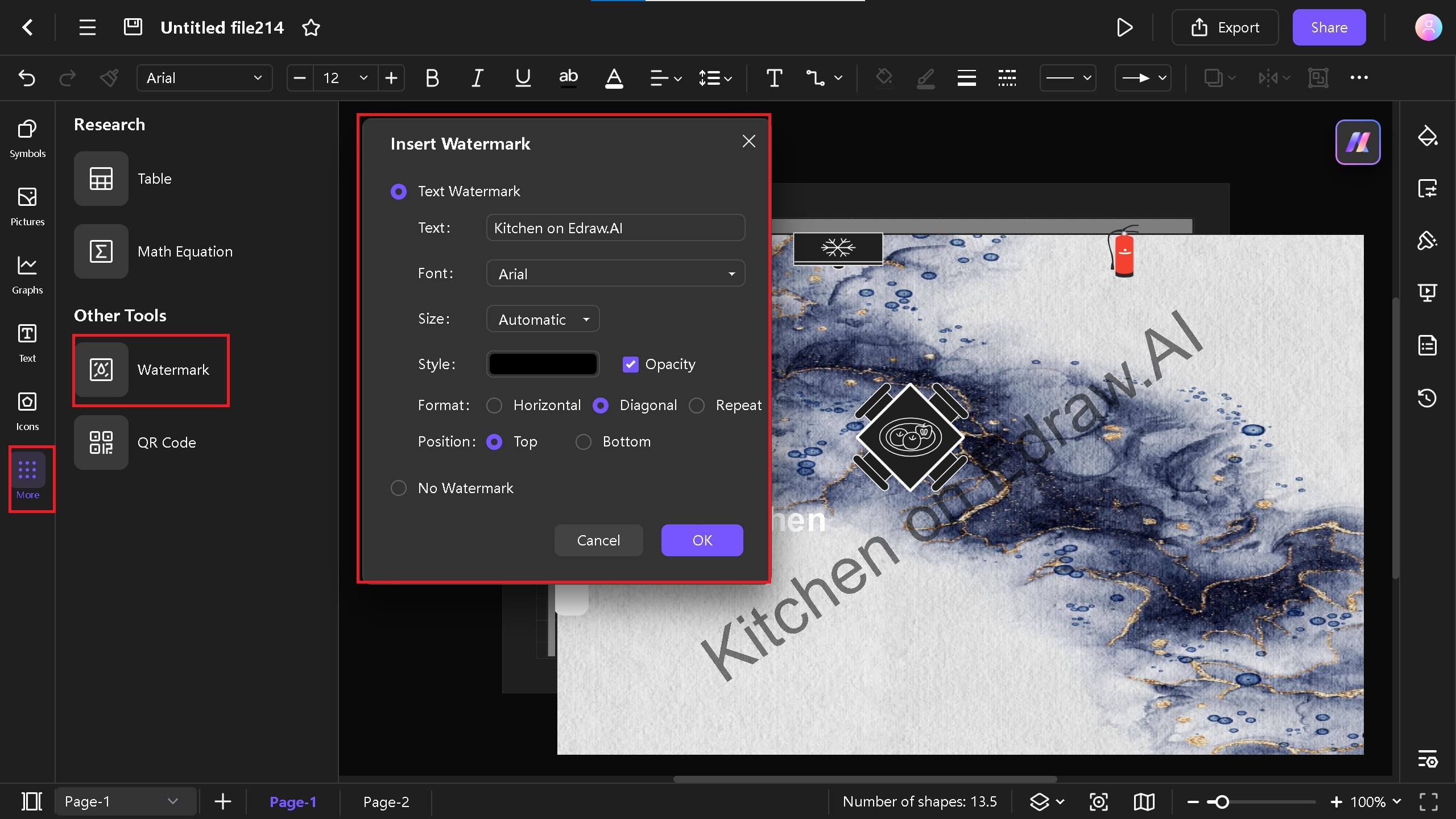Select Repeat format radio button
Image resolution: width=1456 pixels, height=819 pixels.
pos(697,406)
